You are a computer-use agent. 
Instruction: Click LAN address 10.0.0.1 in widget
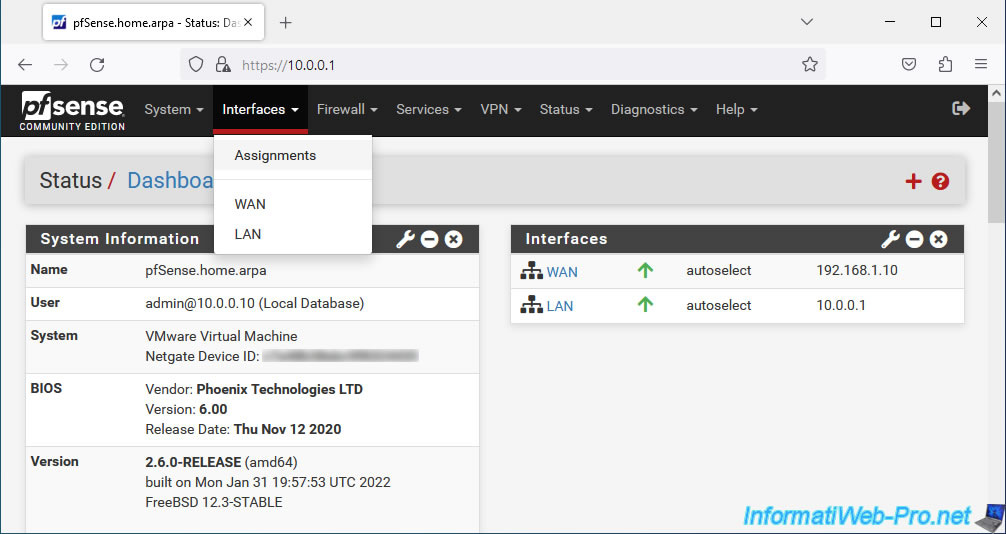840,306
